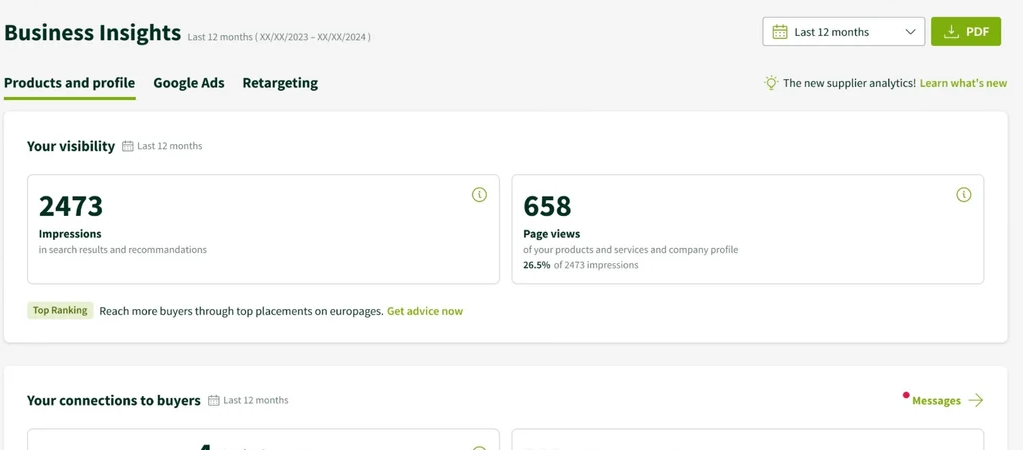
Task: Show info for the Page views card
Action: tap(964, 194)
